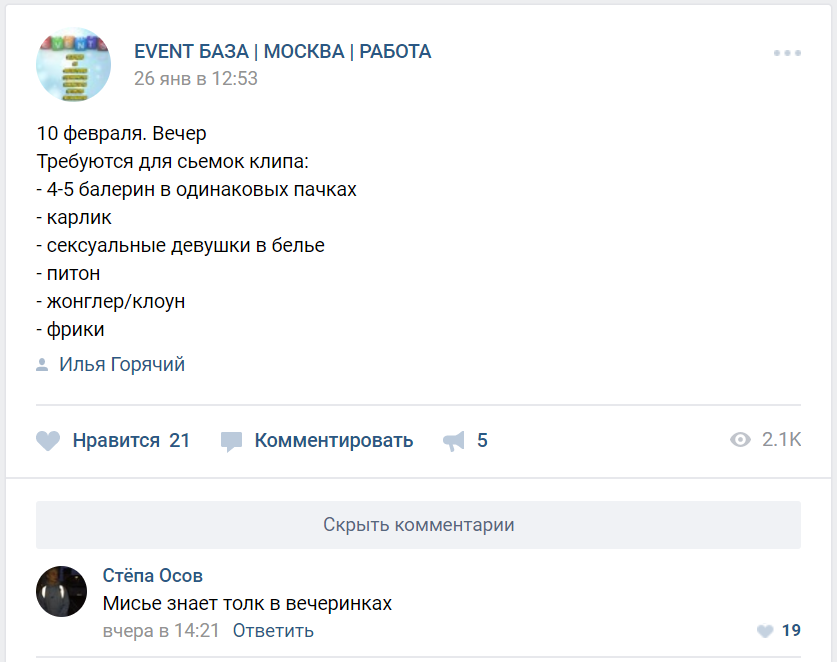This screenshot has width=837, height=662.
Task: Collapse comments with Скрыть комментарии
Action: tap(418, 524)
